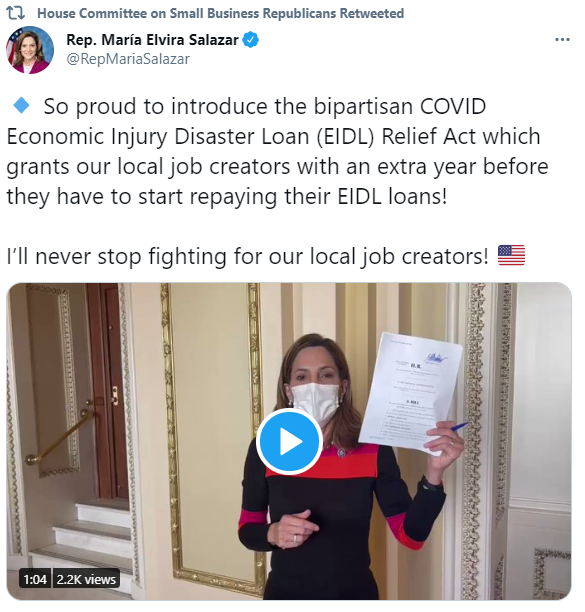Open the three-dot more options menu
The image size is (585, 612).
pos(562,39)
